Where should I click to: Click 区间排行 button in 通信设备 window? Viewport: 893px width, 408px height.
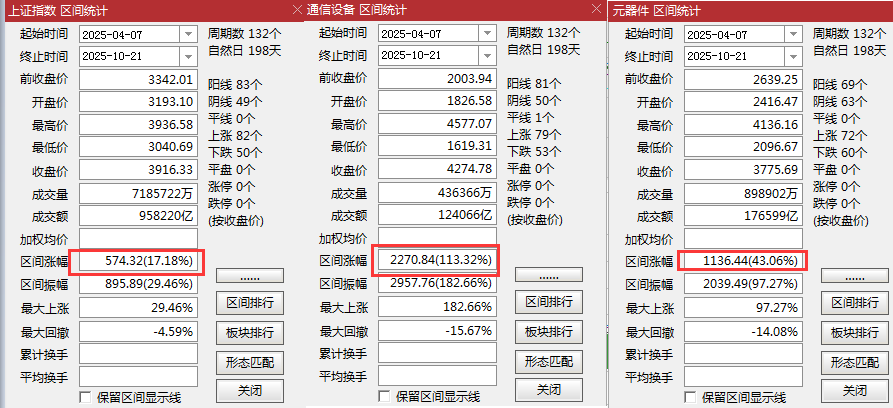[x=549, y=301]
